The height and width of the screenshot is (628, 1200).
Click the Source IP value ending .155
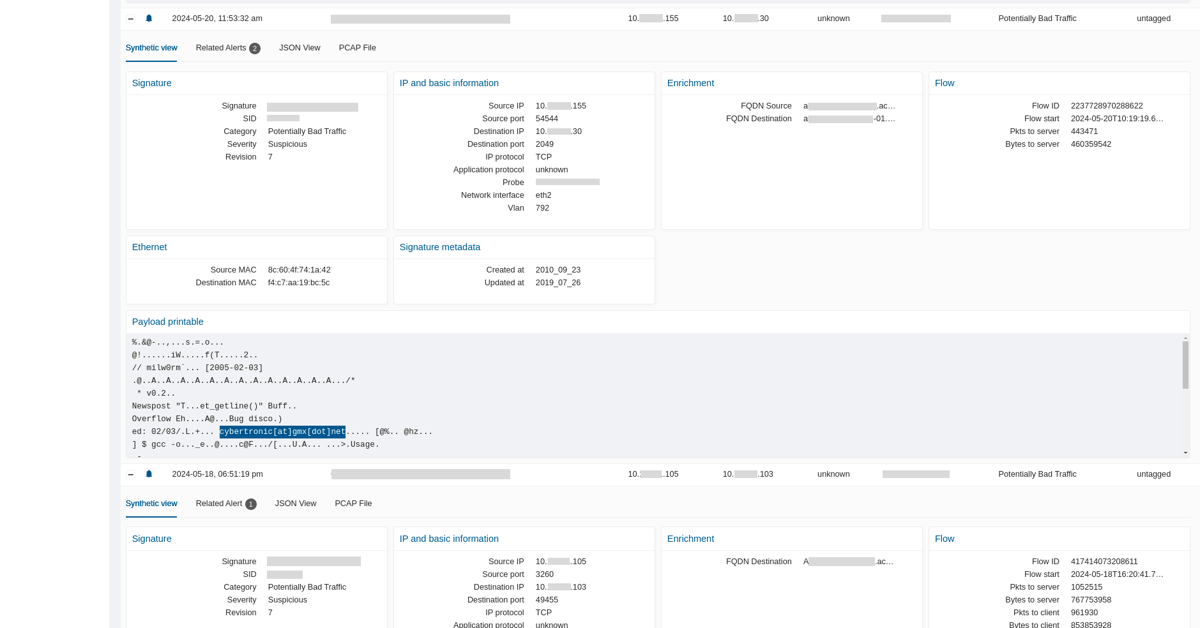(561, 106)
